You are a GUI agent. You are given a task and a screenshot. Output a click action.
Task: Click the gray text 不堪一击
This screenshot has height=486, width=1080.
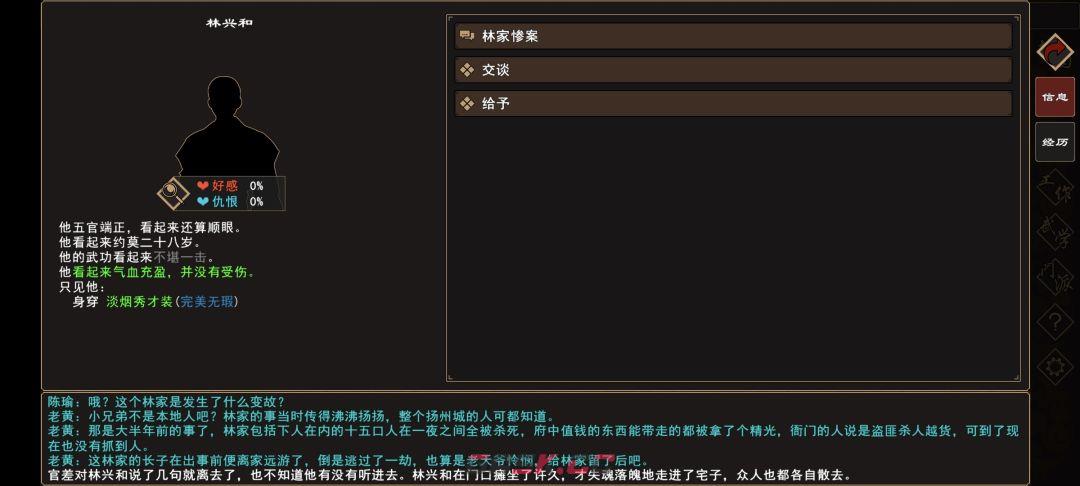(x=180, y=257)
